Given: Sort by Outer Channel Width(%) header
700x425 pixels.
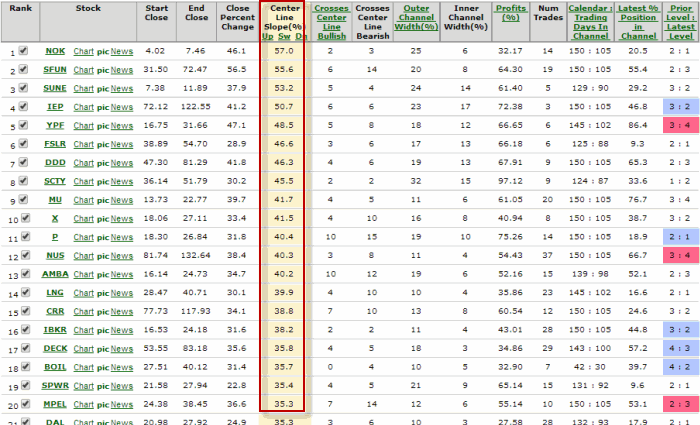Looking at the screenshot, I should click(x=416, y=17).
